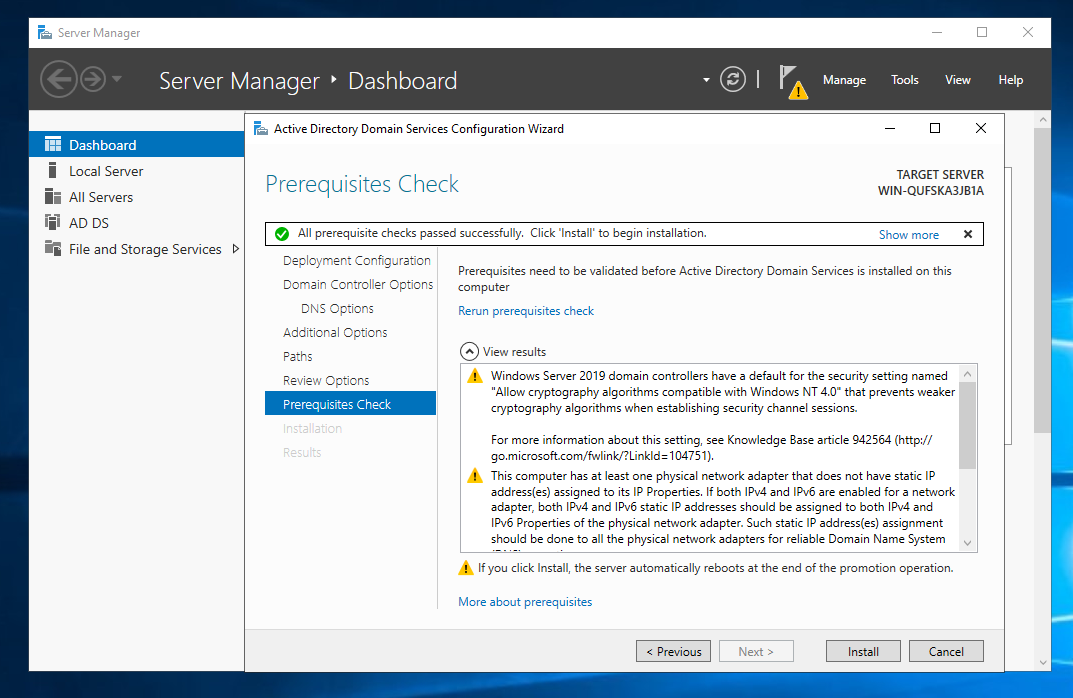1073x698 pixels.
Task: Click the Server Manager title bar icon
Action: point(44,32)
